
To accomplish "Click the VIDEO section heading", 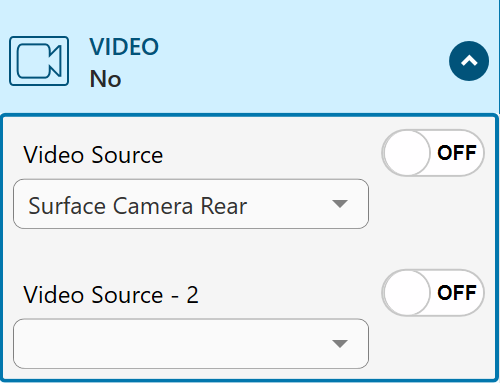I will [x=124, y=47].
